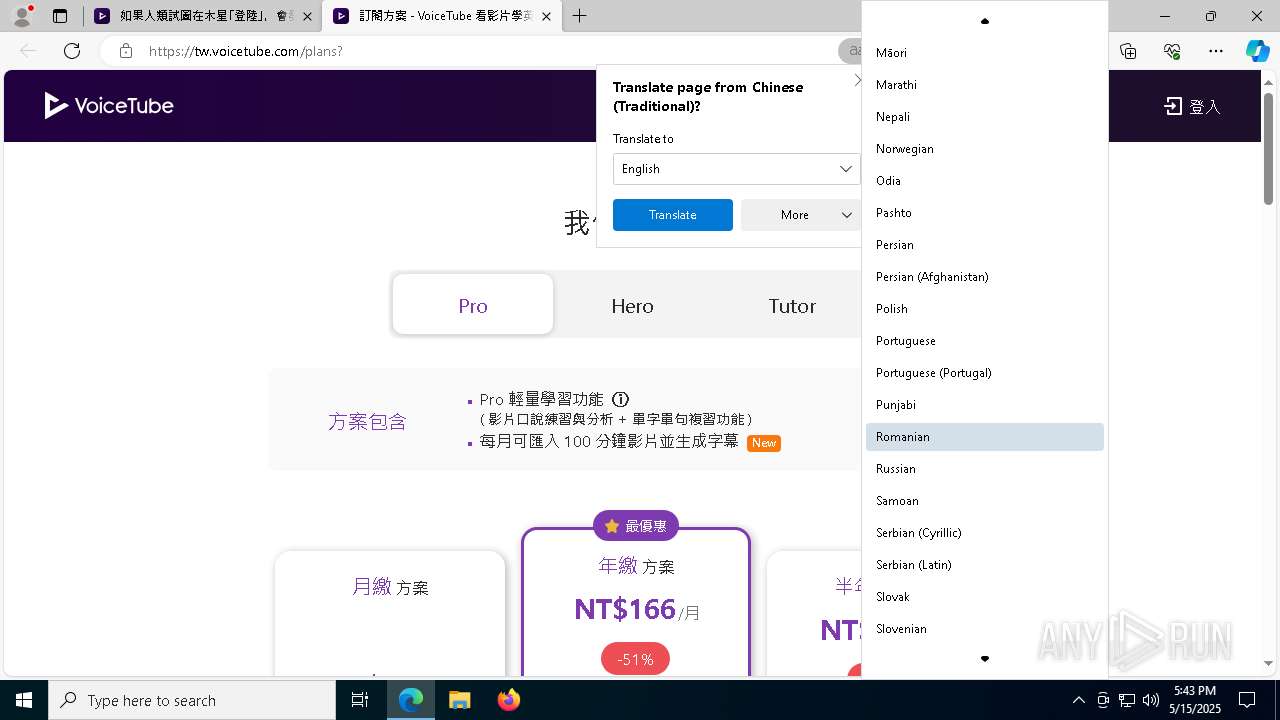Select the 年繳 方案 plan card
Image resolution: width=1280 pixels, height=720 pixels.
pos(636,602)
